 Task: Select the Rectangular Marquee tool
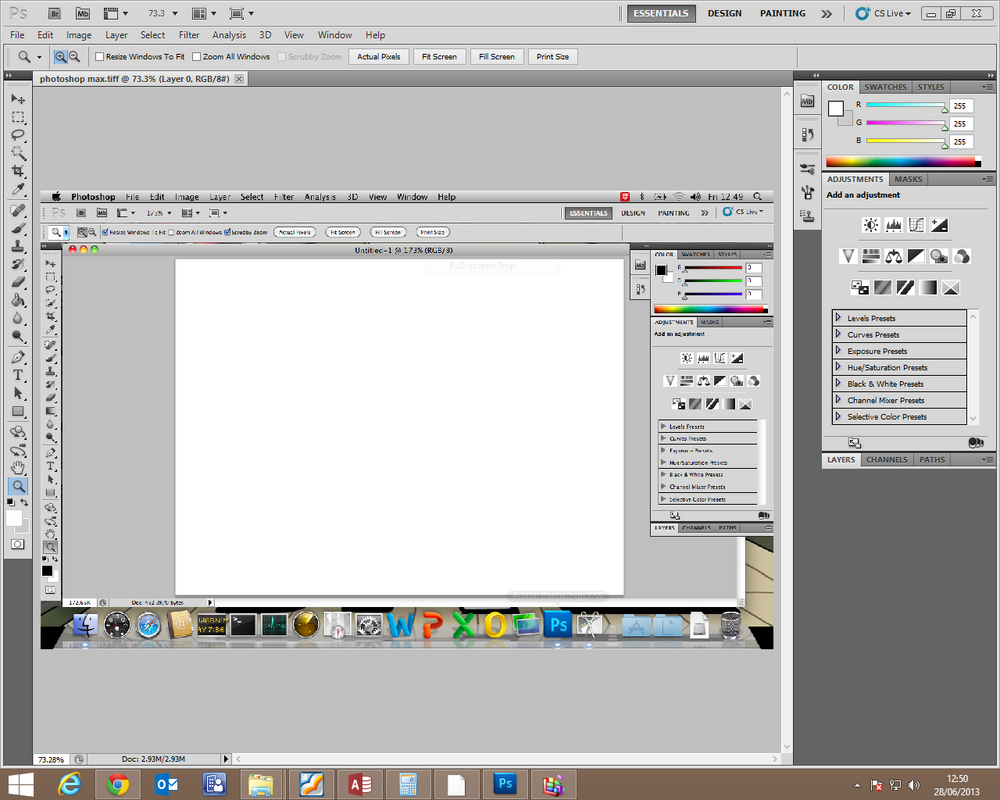pos(18,117)
